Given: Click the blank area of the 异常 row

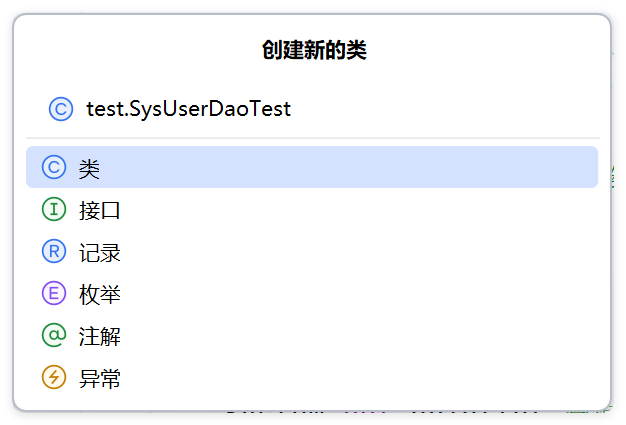Looking at the screenshot, I should point(357,377).
